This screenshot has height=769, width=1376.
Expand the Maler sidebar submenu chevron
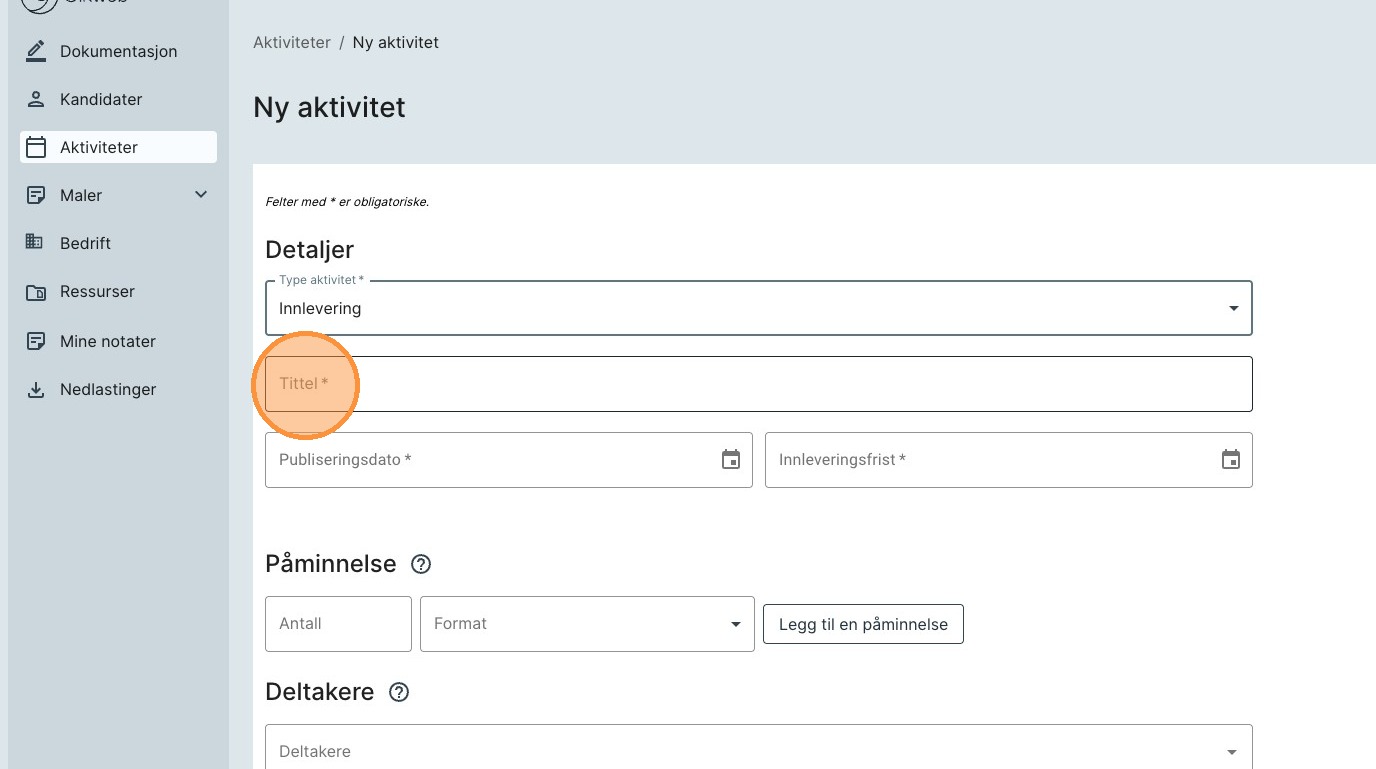pyautogui.click(x=201, y=195)
